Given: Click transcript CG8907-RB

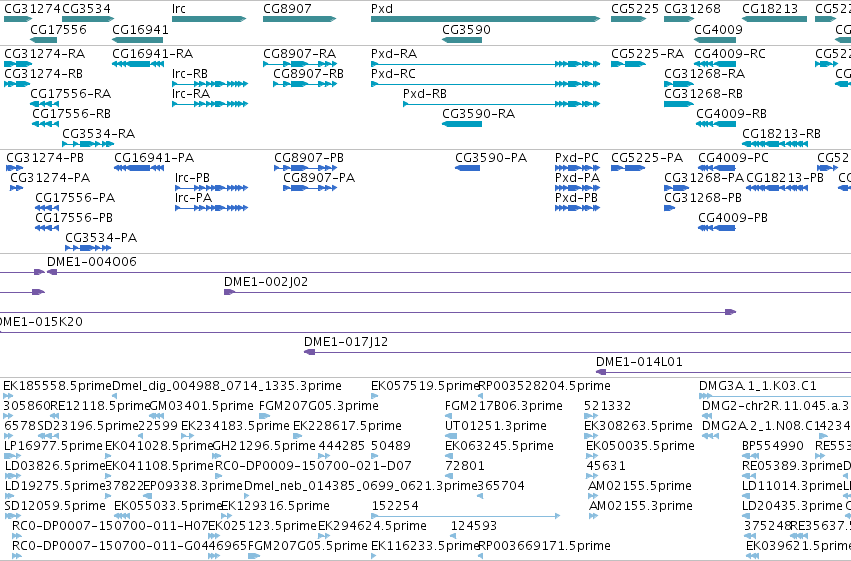Looking at the screenshot, I should [x=305, y=84].
